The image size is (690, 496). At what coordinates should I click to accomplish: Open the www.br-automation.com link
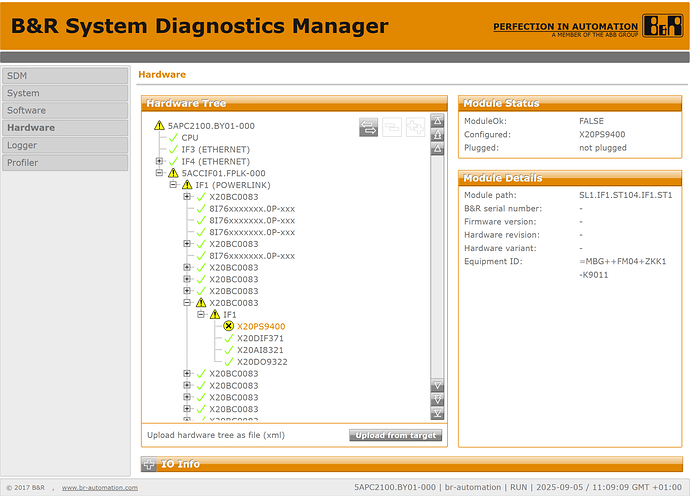pos(99,488)
